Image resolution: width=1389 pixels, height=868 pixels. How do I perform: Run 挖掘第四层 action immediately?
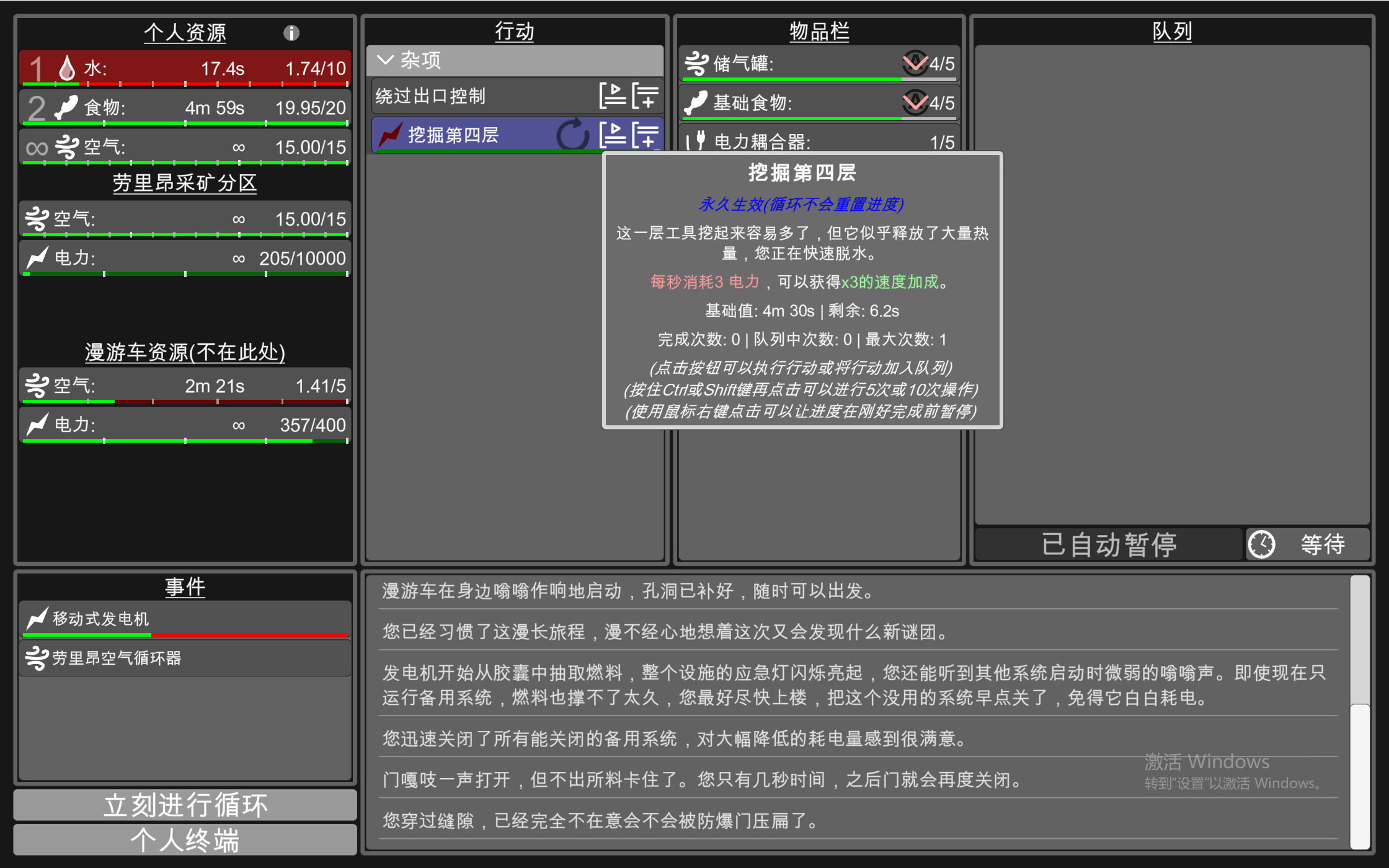point(613,135)
